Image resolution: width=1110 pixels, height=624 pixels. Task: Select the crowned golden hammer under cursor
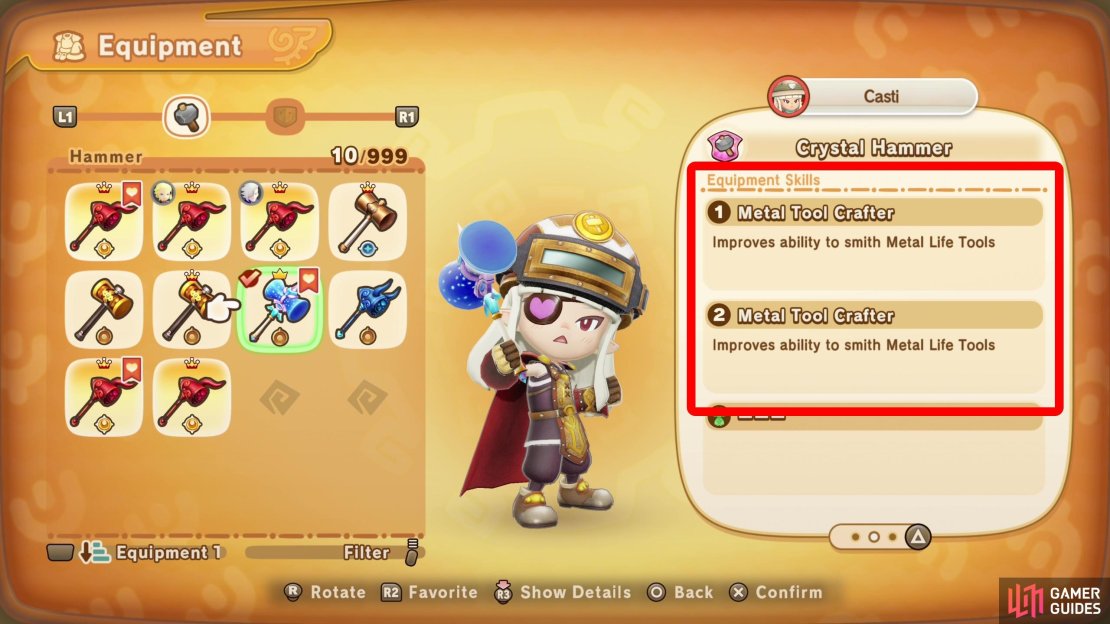click(x=192, y=310)
